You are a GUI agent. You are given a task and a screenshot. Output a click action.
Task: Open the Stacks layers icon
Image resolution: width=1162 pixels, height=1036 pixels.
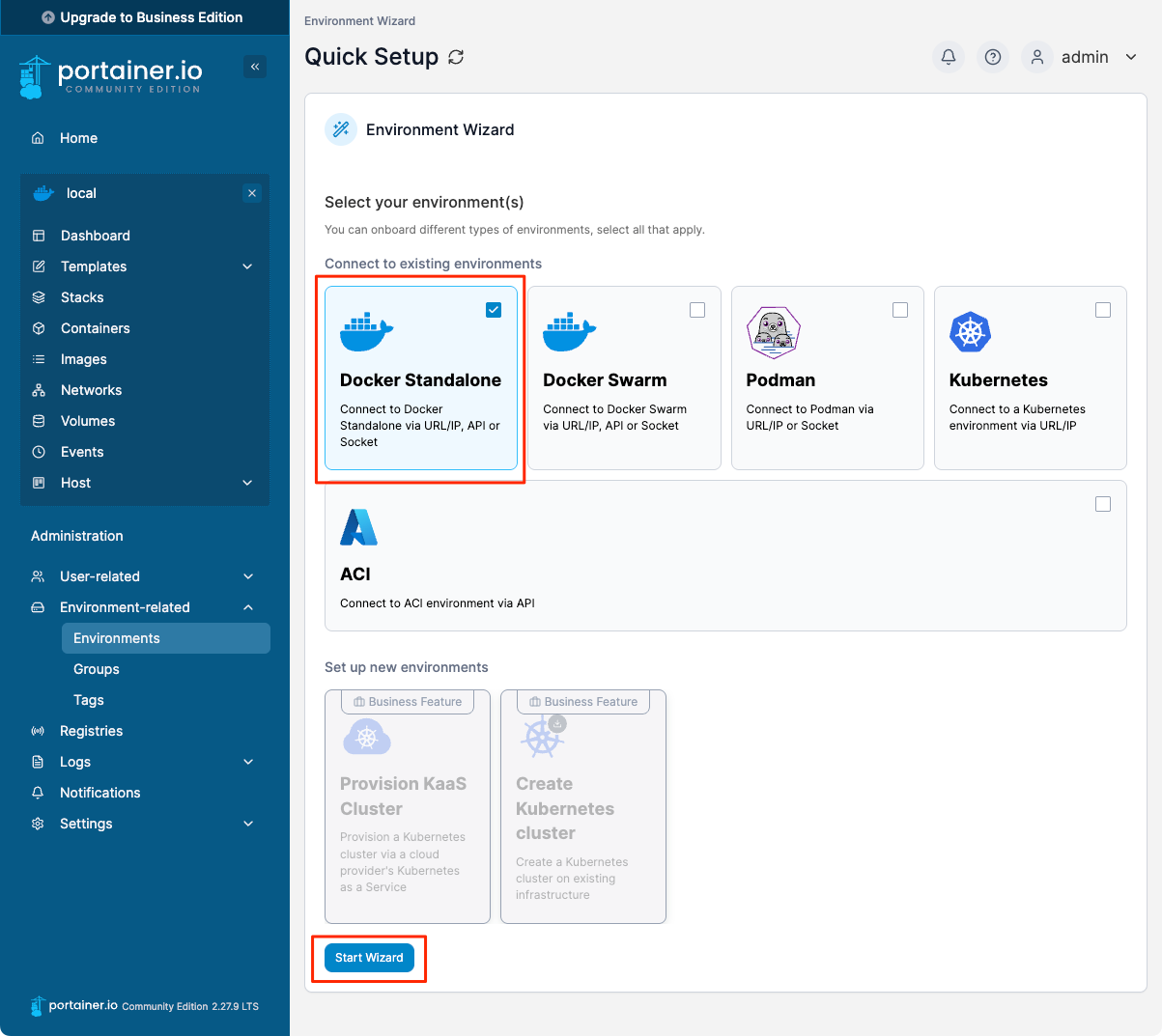39,297
